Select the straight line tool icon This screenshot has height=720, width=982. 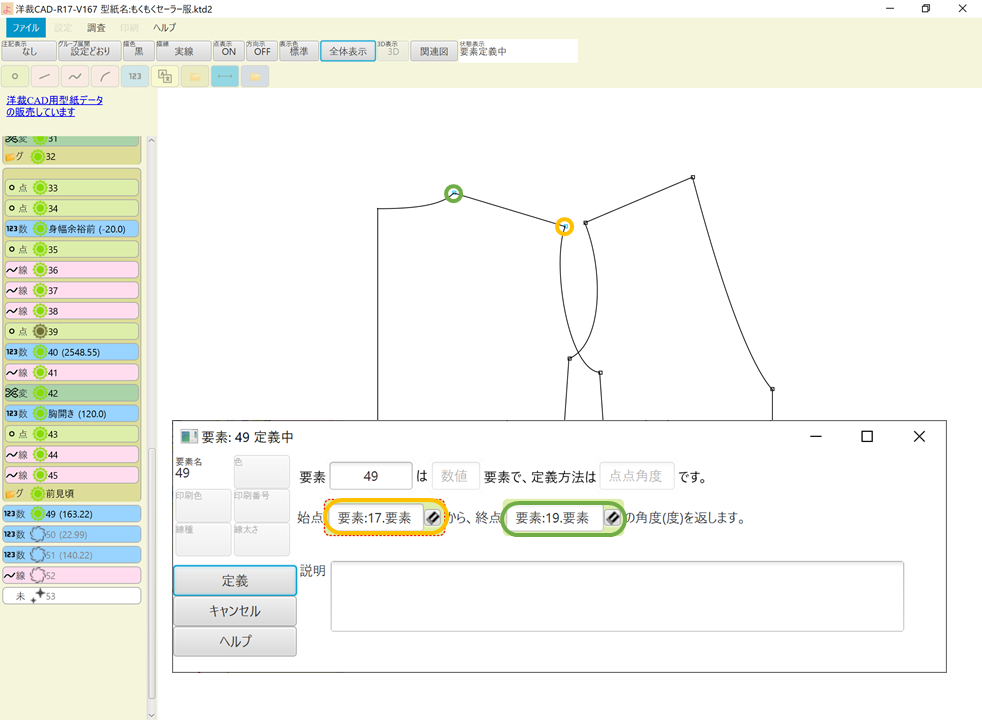(44, 76)
